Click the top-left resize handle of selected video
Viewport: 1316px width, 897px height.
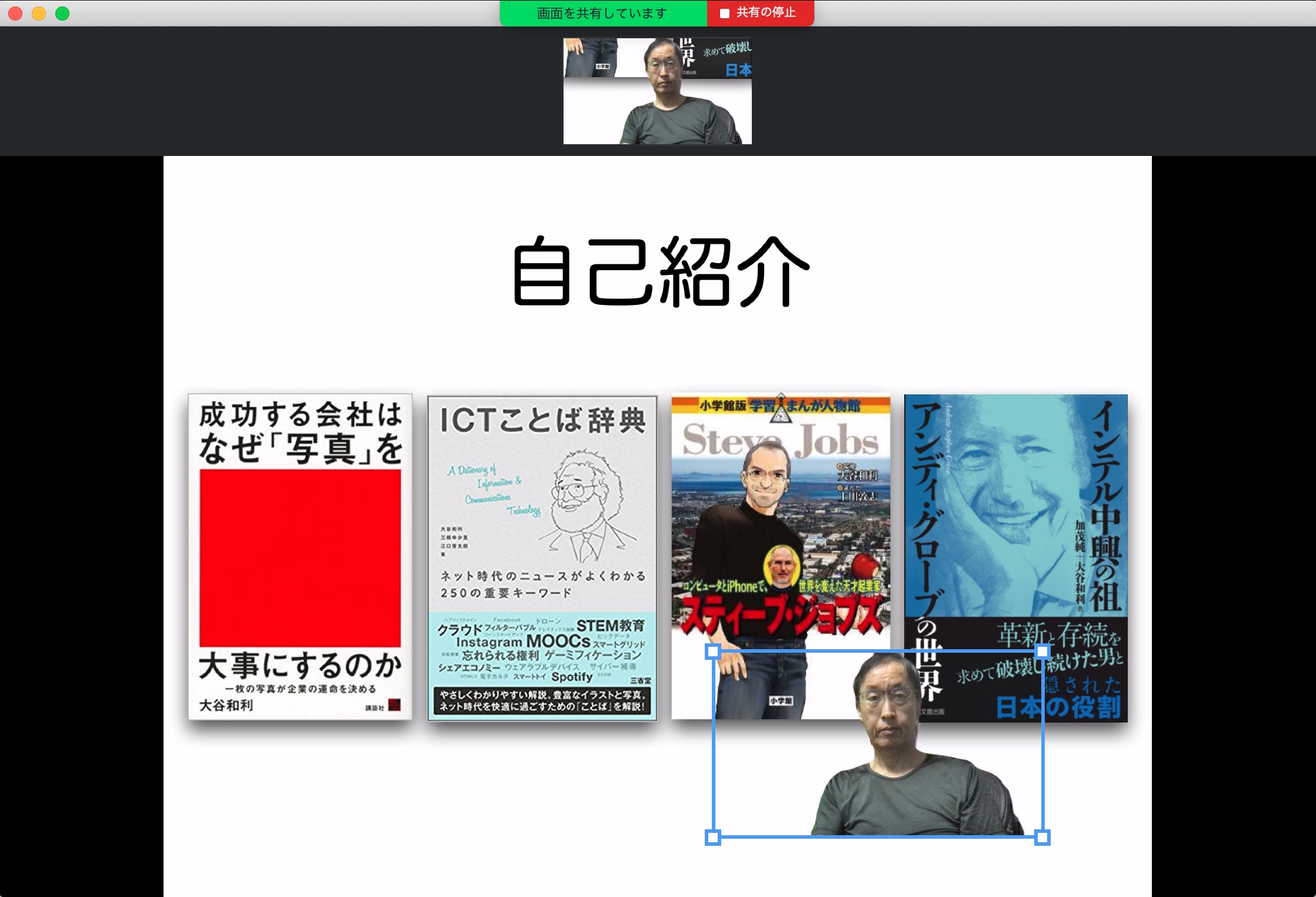(x=713, y=652)
